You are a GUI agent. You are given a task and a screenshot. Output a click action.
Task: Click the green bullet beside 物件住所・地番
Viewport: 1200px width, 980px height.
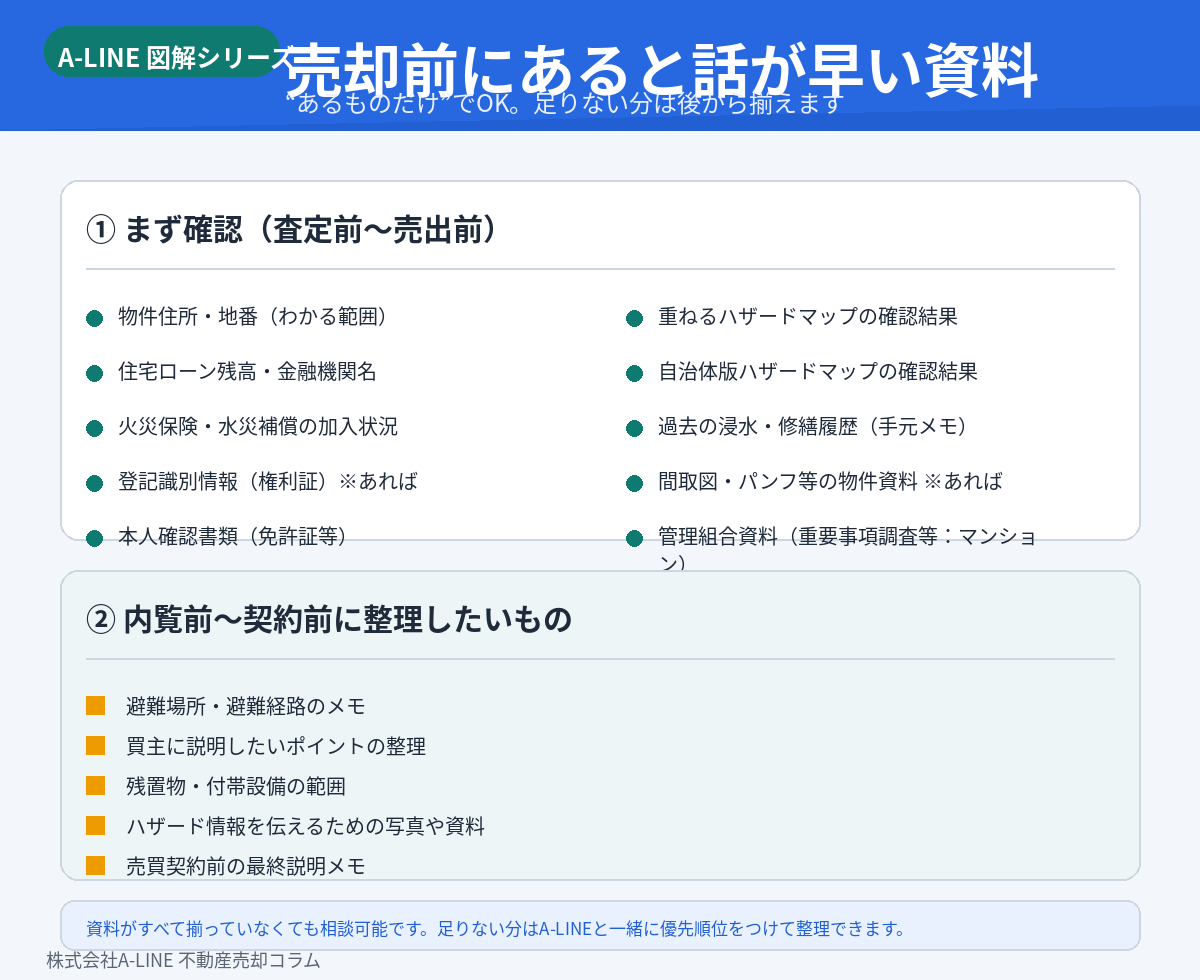95,318
